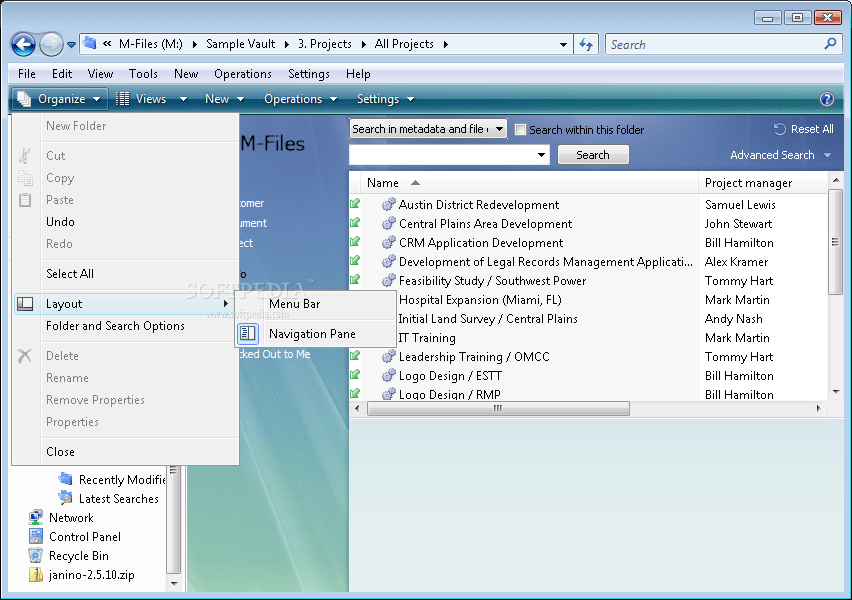852x600 pixels.
Task: Click the janino-2.5.10.zip file icon
Action: pyautogui.click(x=36, y=574)
